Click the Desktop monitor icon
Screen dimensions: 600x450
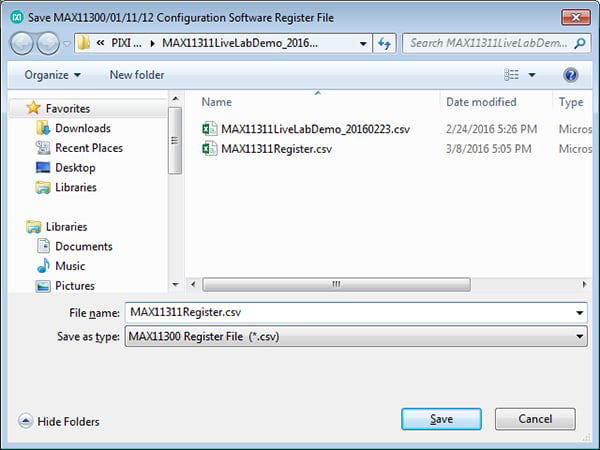pyautogui.click(x=43, y=168)
